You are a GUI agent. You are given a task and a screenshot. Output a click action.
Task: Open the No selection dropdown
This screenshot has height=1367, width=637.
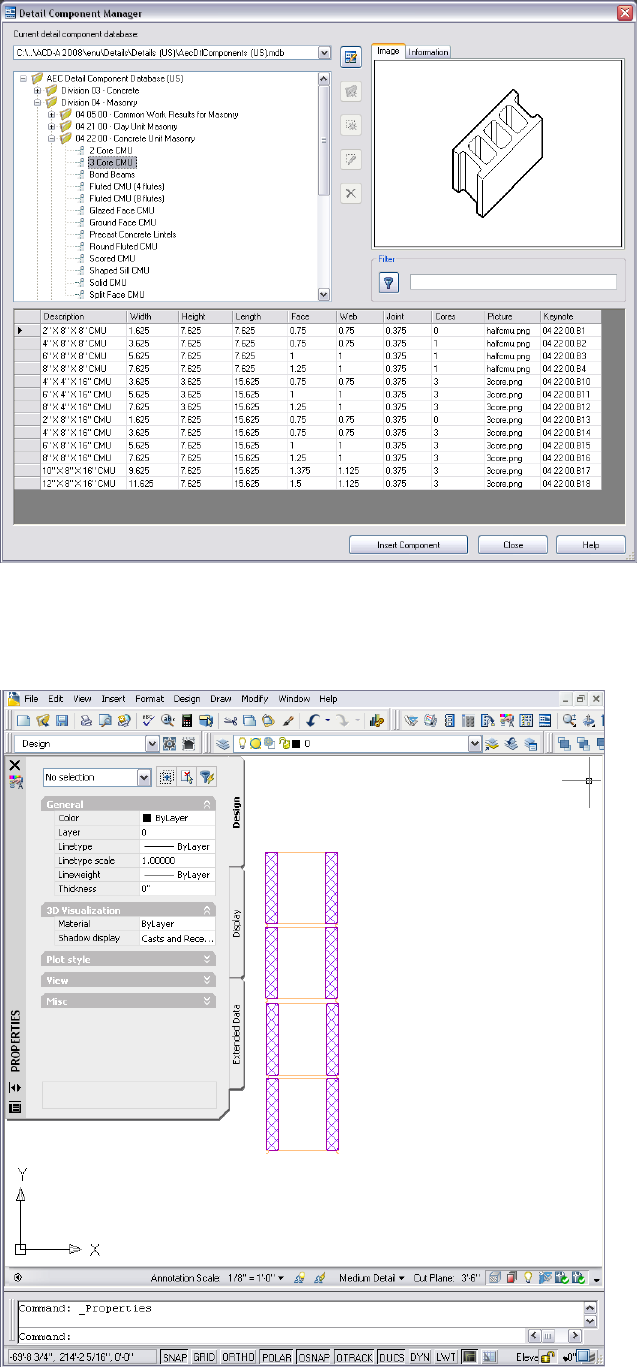pos(144,777)
